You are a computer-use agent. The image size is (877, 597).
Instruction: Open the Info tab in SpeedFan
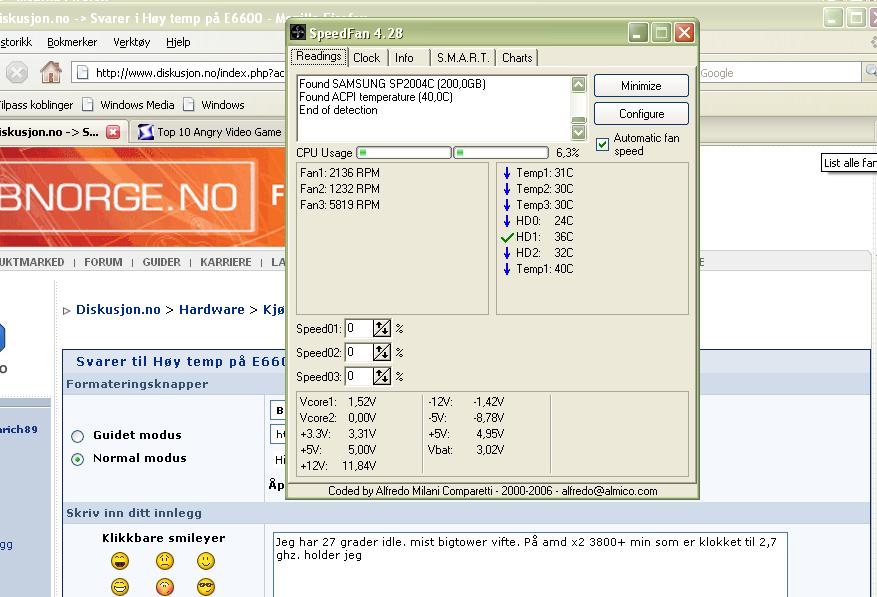(404, 58)
